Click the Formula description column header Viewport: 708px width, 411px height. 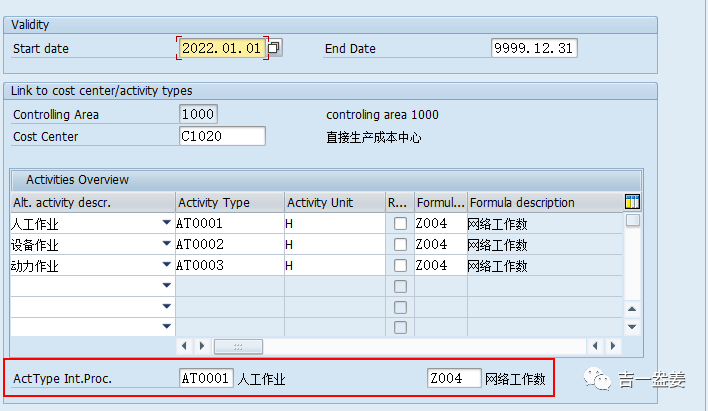point(545,202)
